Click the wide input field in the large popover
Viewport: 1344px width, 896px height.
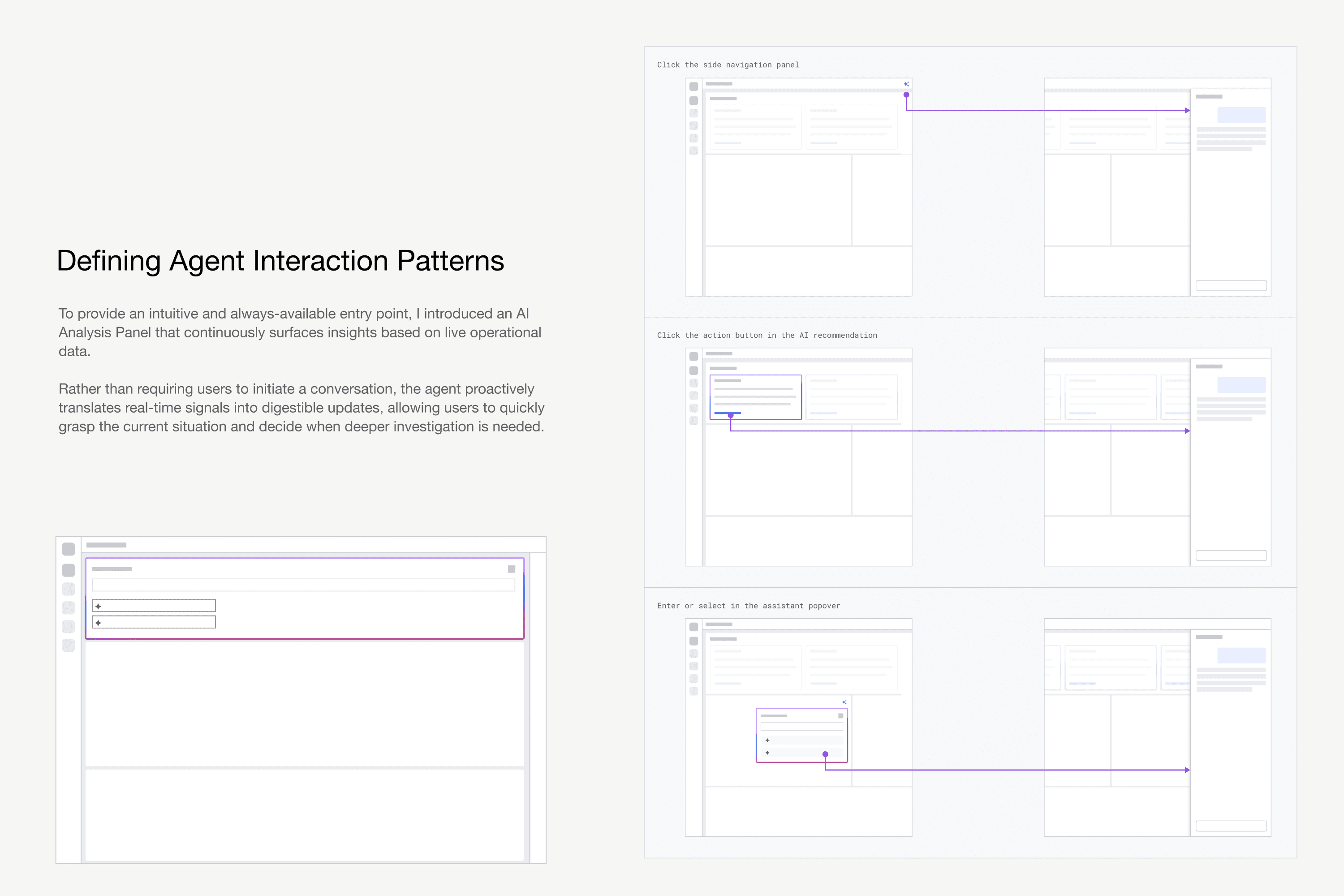(x=303, y=585)
